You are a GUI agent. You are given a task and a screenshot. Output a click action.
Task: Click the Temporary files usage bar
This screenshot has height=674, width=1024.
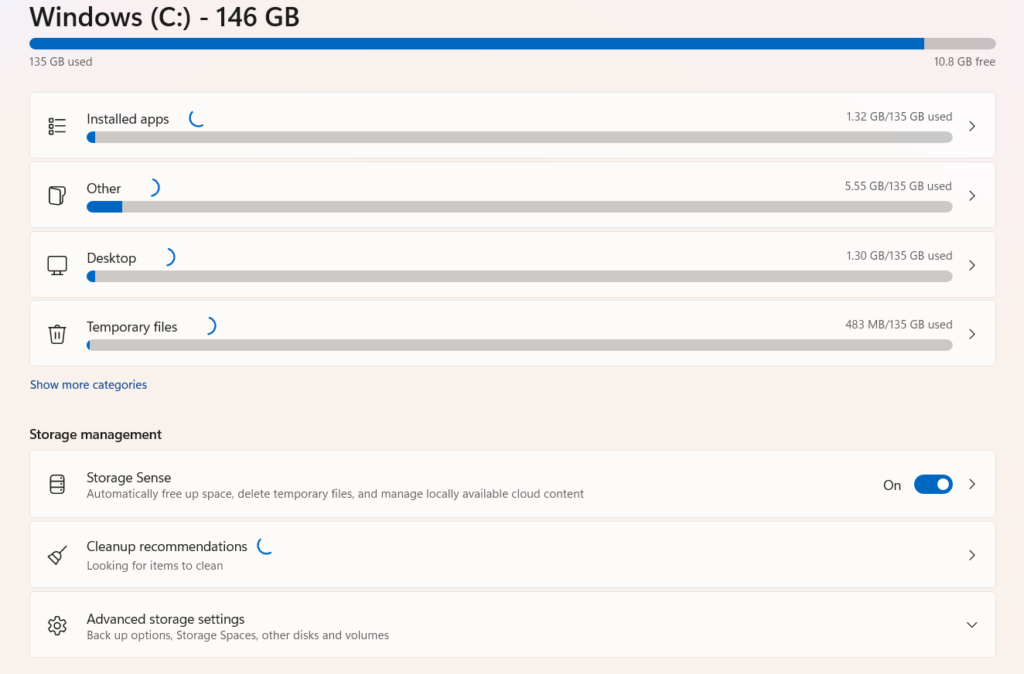pyautogui.click(x=519, y=345)
